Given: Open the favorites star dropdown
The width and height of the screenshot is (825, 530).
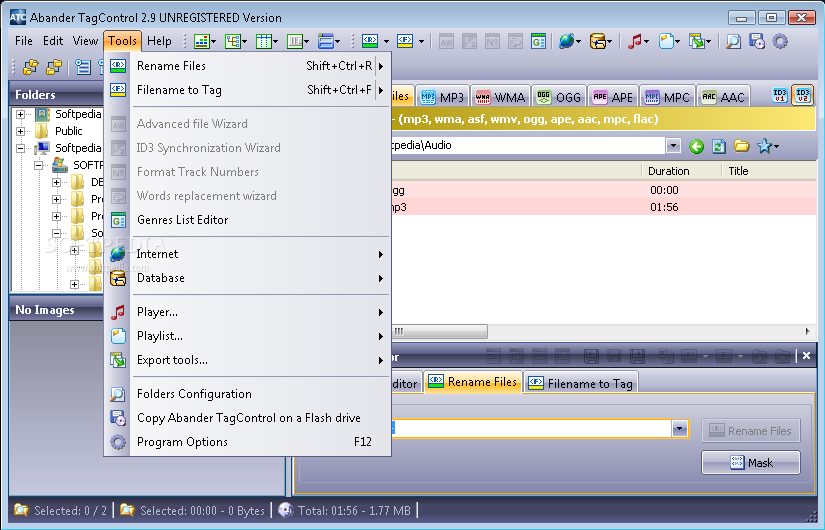Looking at the screenshot, I should [768, 146].
